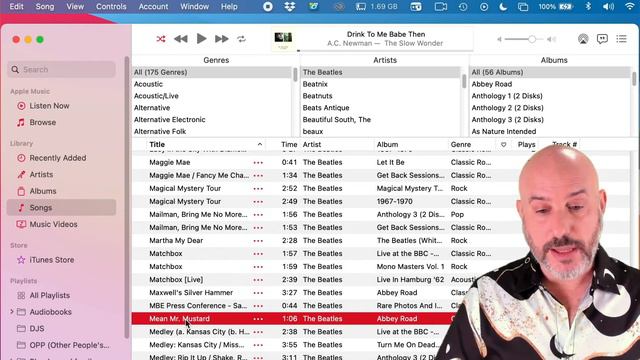
Task: Open the Controls menu
Action: (x=111, y=7)
